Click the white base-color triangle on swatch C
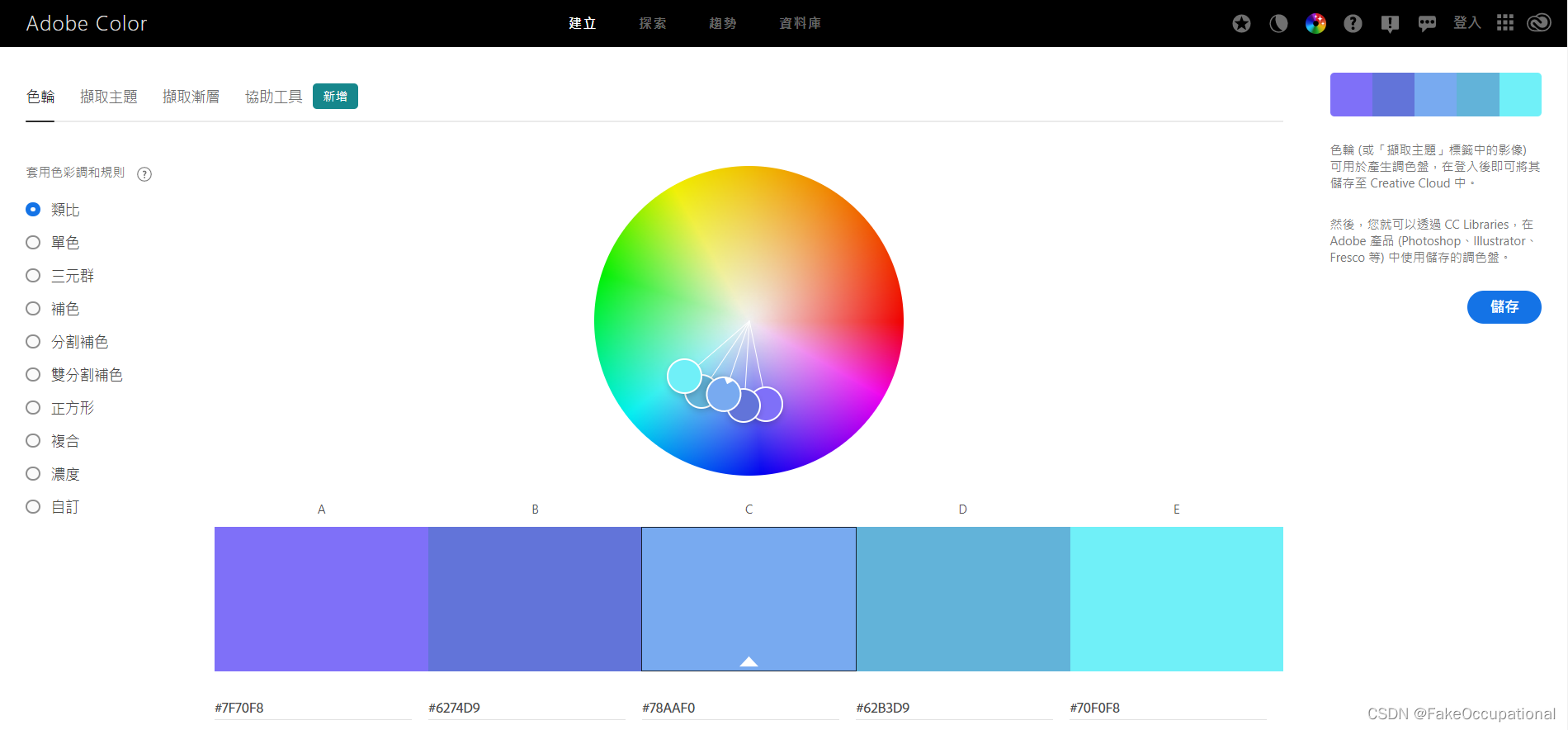Screen dimensions: 1568x730 click(x=749, y=661)
